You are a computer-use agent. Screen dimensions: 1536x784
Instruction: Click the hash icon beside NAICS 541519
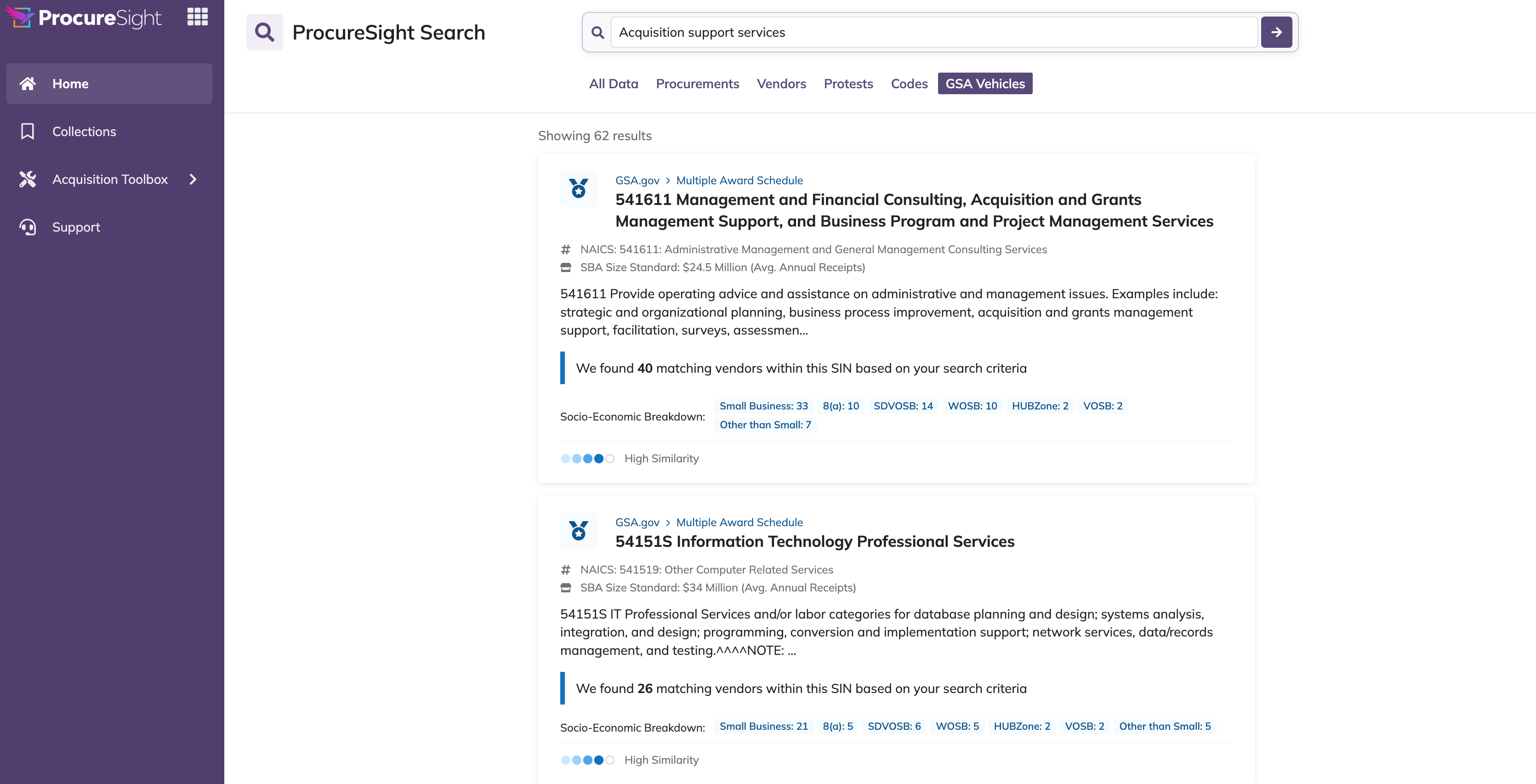tap(566, 570)
